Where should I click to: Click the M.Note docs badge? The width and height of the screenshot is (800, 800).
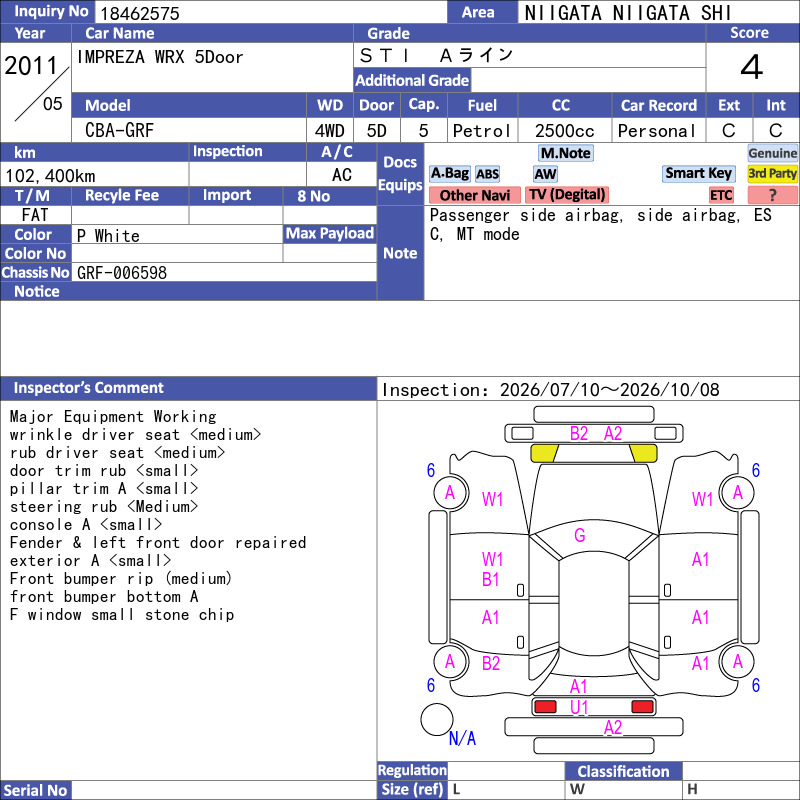tap(565, 153)
